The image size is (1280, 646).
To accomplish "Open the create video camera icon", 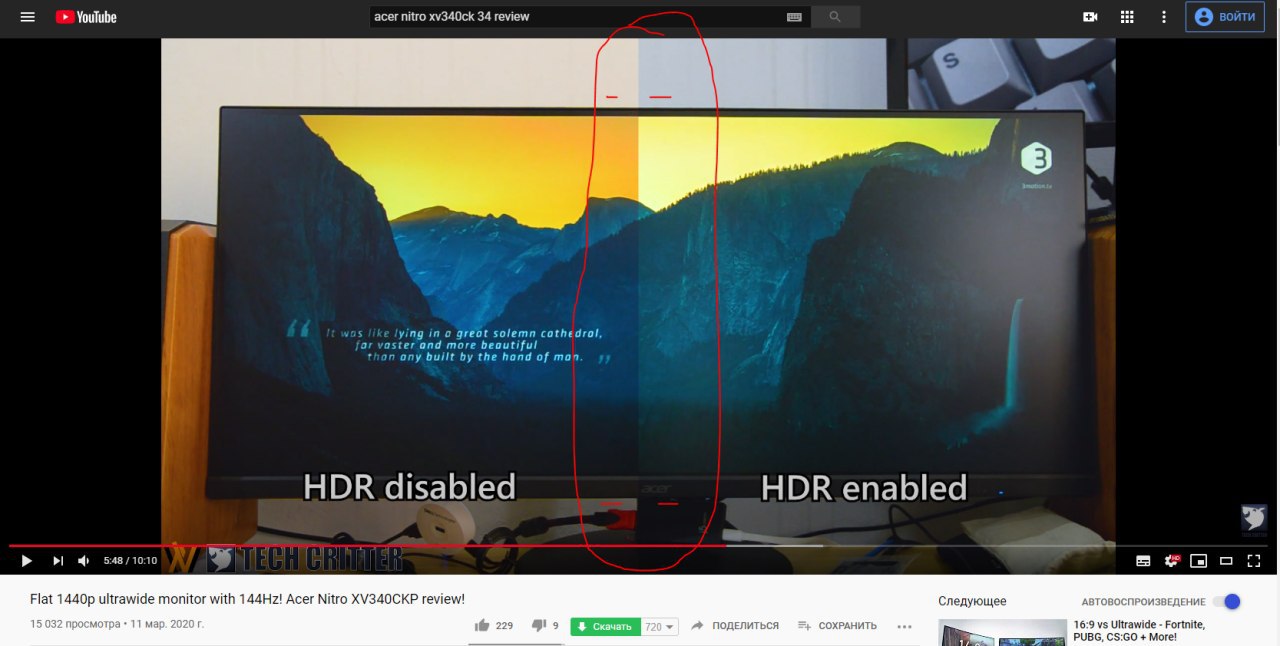I will (x=1090, y=17).
